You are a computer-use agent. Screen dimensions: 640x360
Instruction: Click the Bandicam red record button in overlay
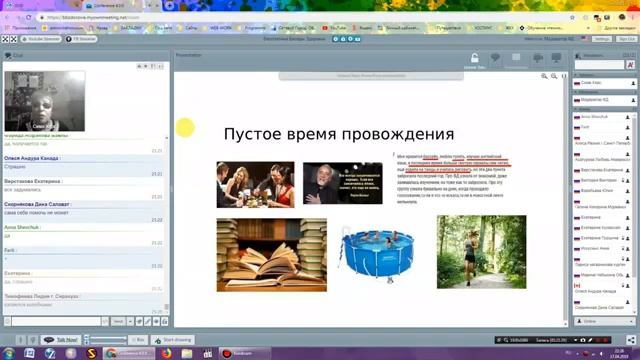(607, 340)
